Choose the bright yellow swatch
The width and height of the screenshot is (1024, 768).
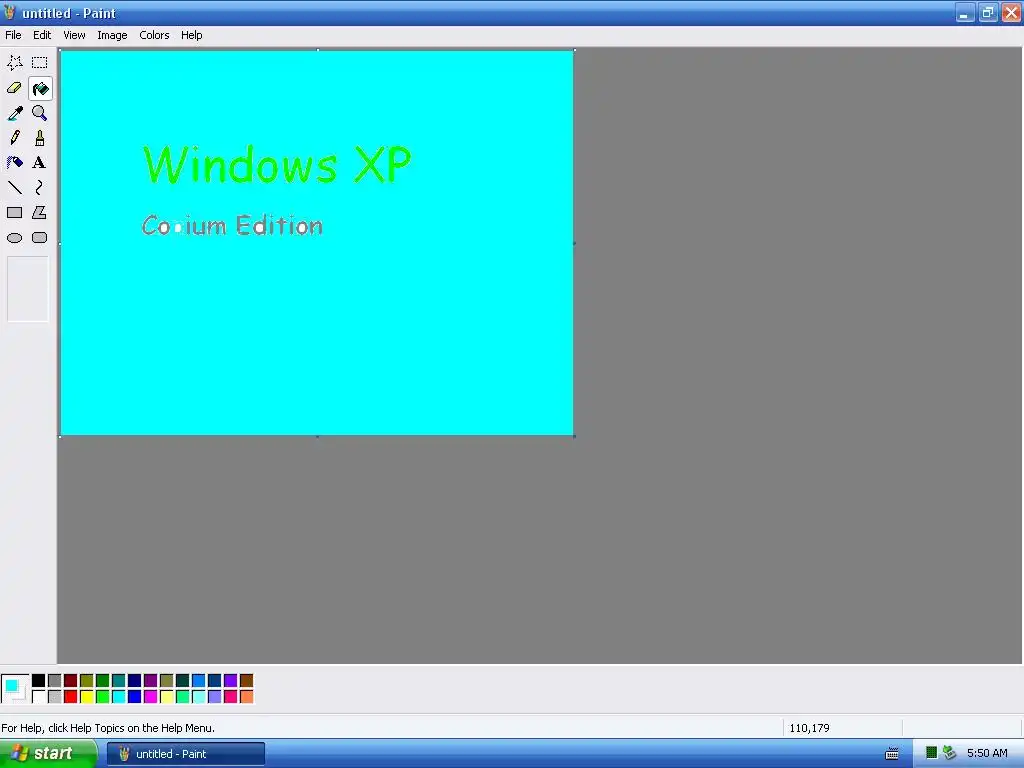coord(86,697)
